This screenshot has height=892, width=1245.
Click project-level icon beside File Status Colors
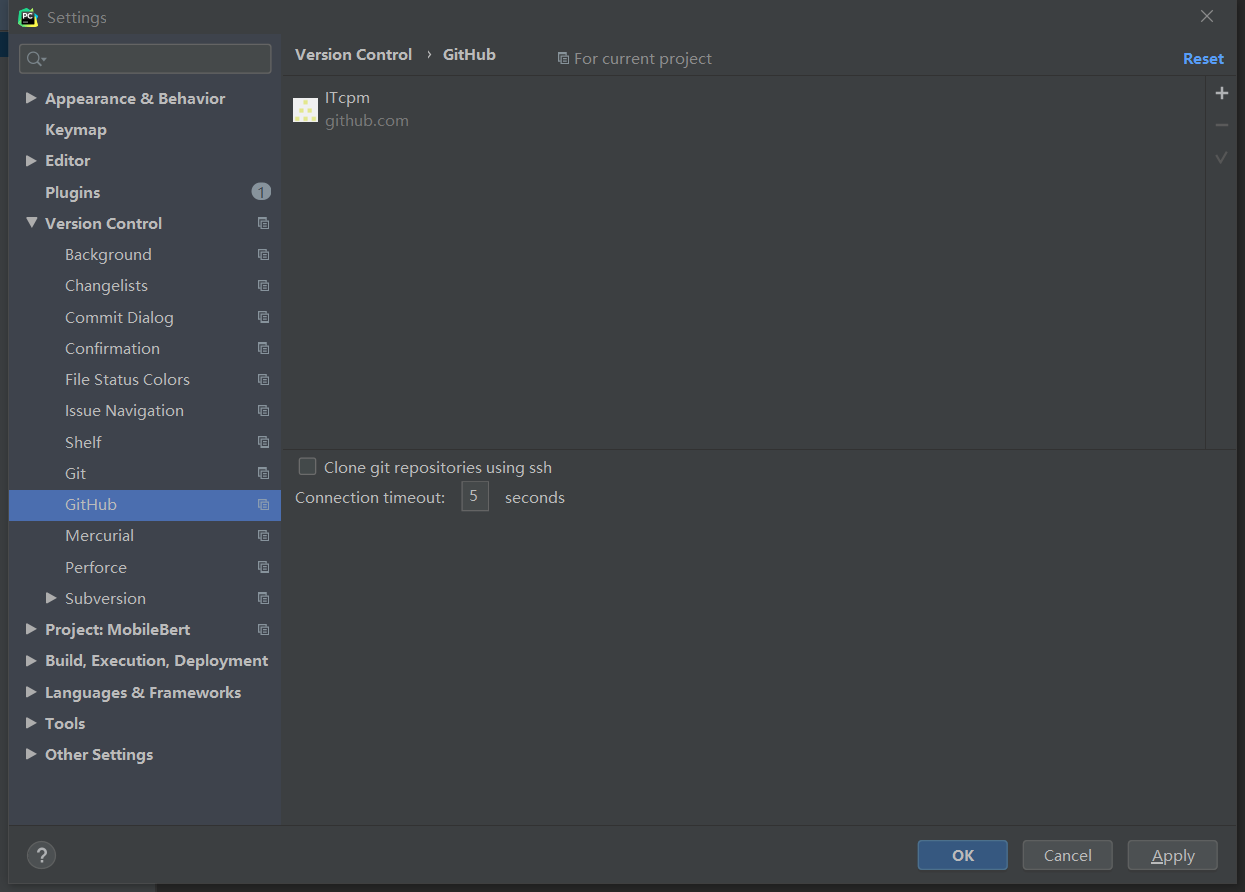(263, 379)
